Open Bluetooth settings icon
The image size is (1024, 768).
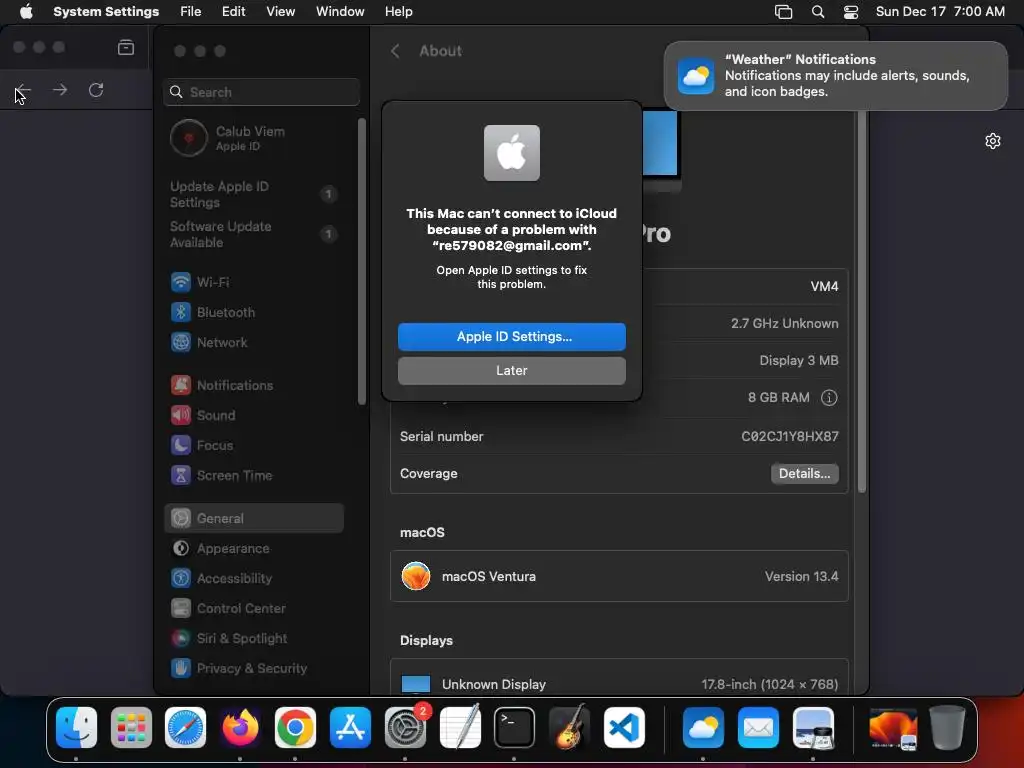tap(181, 312)
